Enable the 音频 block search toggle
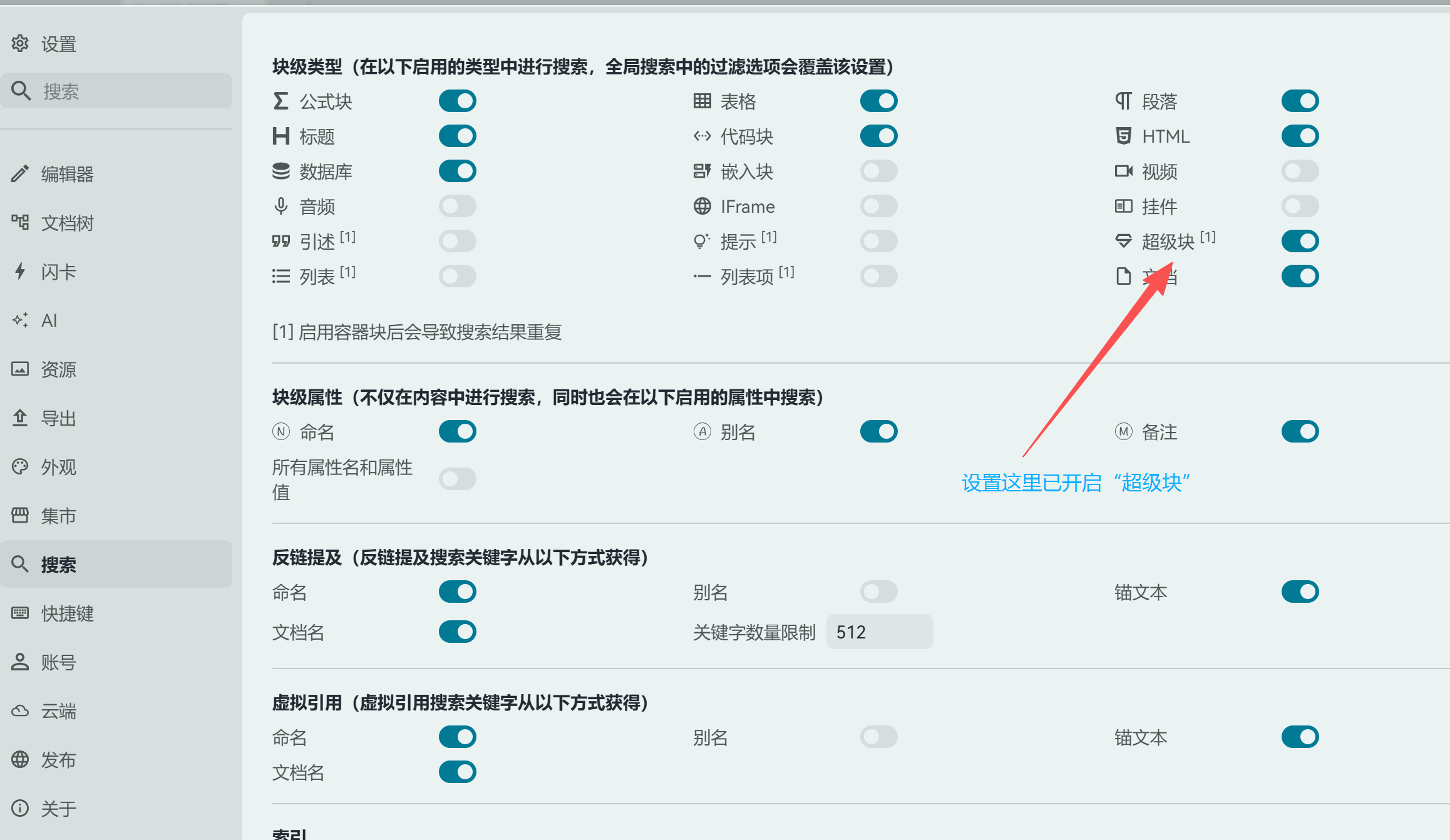Screen dimensions: 1450x840 click(x=458, y=205)
